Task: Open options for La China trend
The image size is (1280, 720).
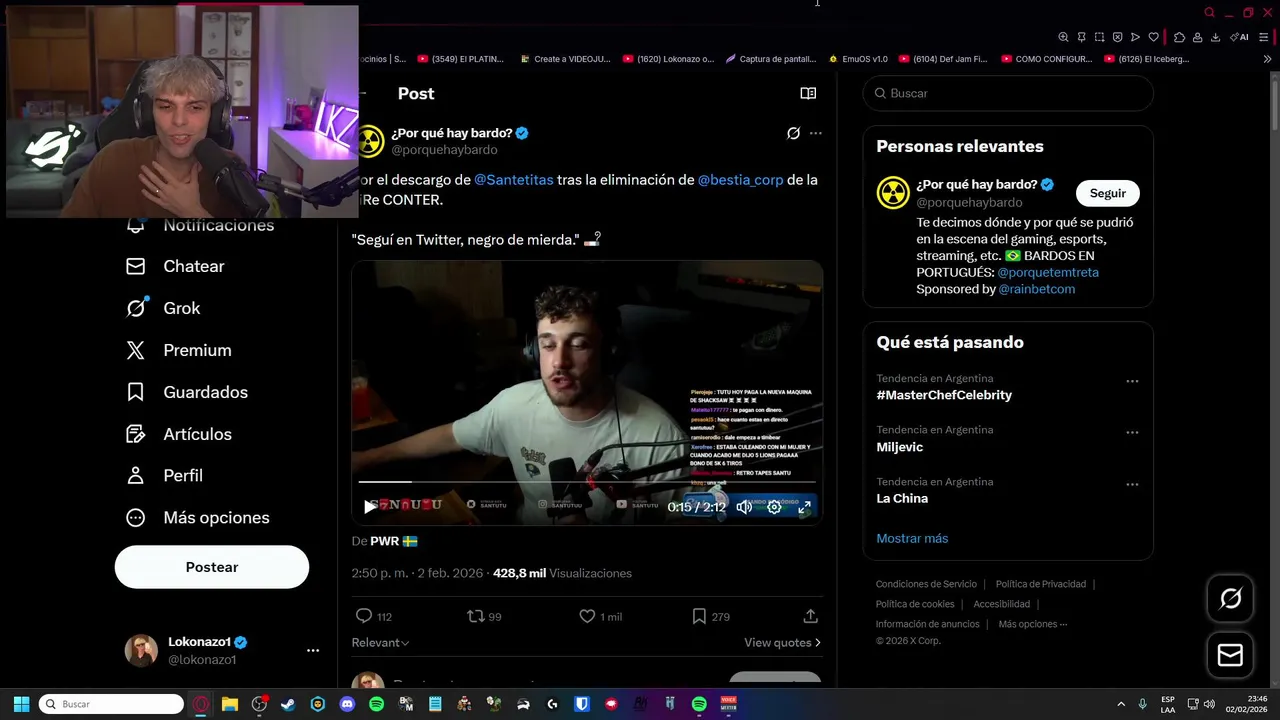Action: tap(1132, 484)
